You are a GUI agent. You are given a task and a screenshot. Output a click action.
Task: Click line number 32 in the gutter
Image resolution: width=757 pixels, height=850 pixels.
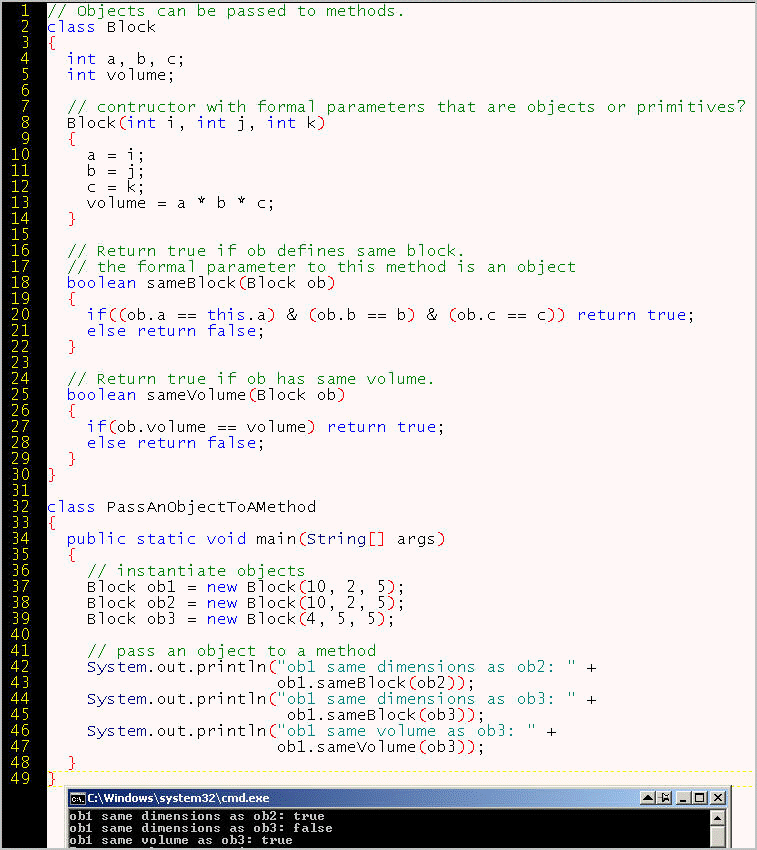pos(20,506)
